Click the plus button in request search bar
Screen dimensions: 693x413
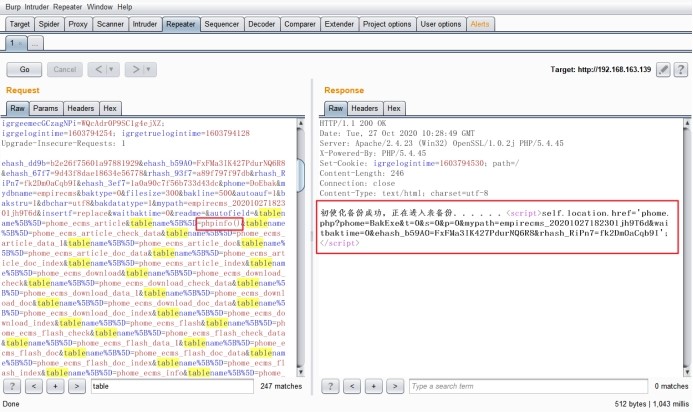55,386
